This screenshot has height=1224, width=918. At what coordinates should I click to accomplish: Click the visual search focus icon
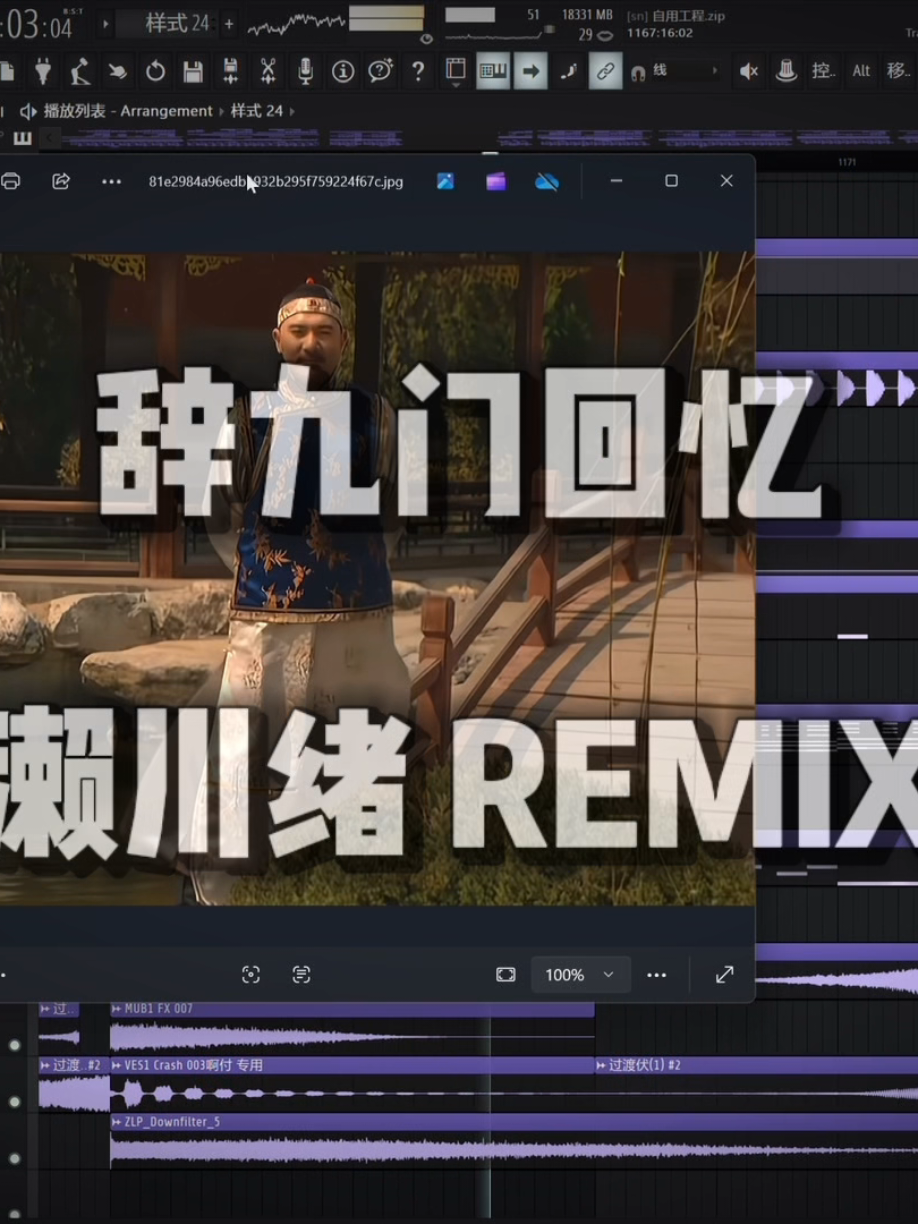(251, 974)
